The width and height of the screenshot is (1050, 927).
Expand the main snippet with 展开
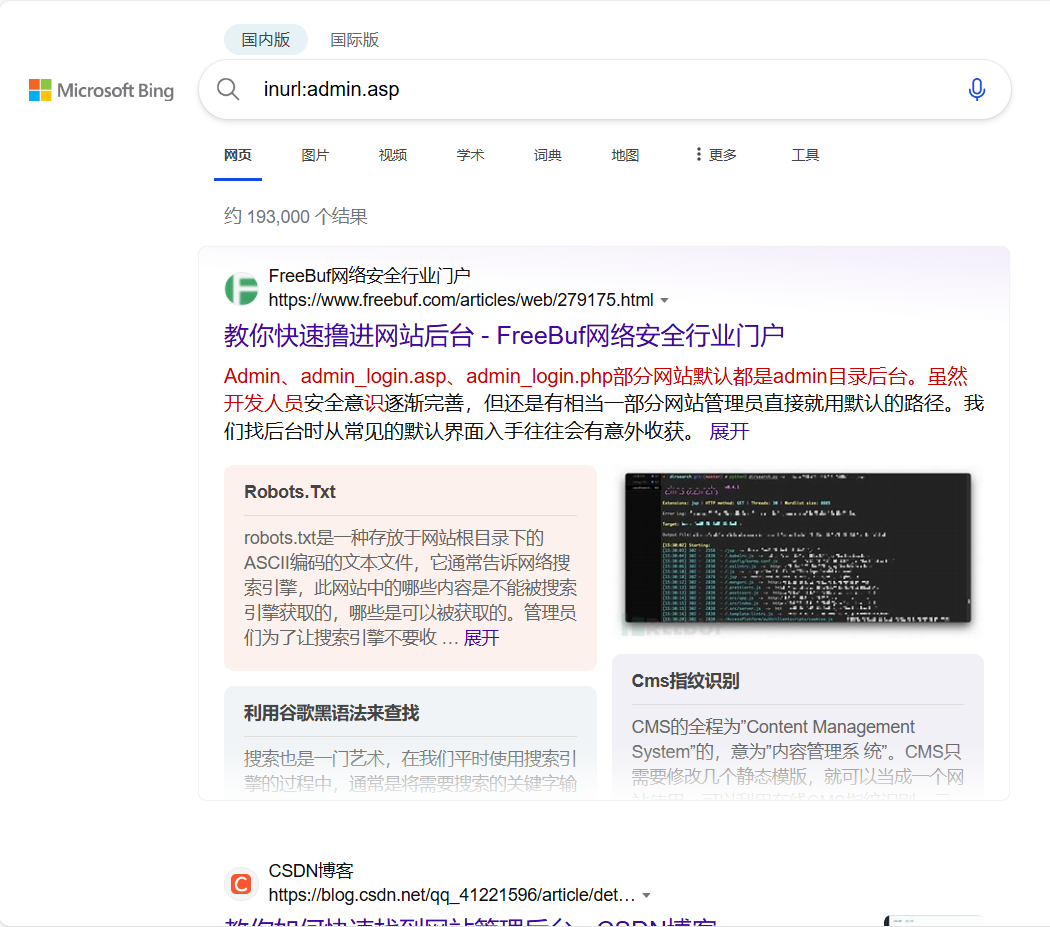pyautogui.click(x=729, y=431)
